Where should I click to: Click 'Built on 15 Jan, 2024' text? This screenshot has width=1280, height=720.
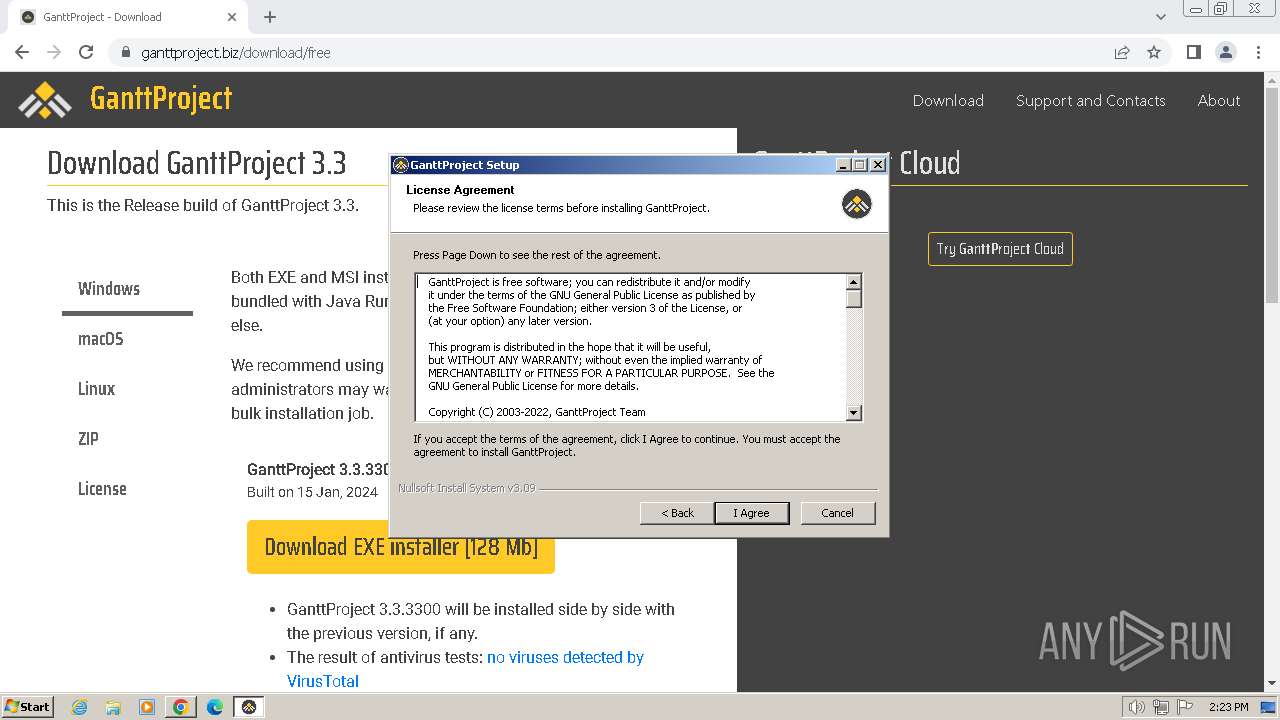pos(312,492)
